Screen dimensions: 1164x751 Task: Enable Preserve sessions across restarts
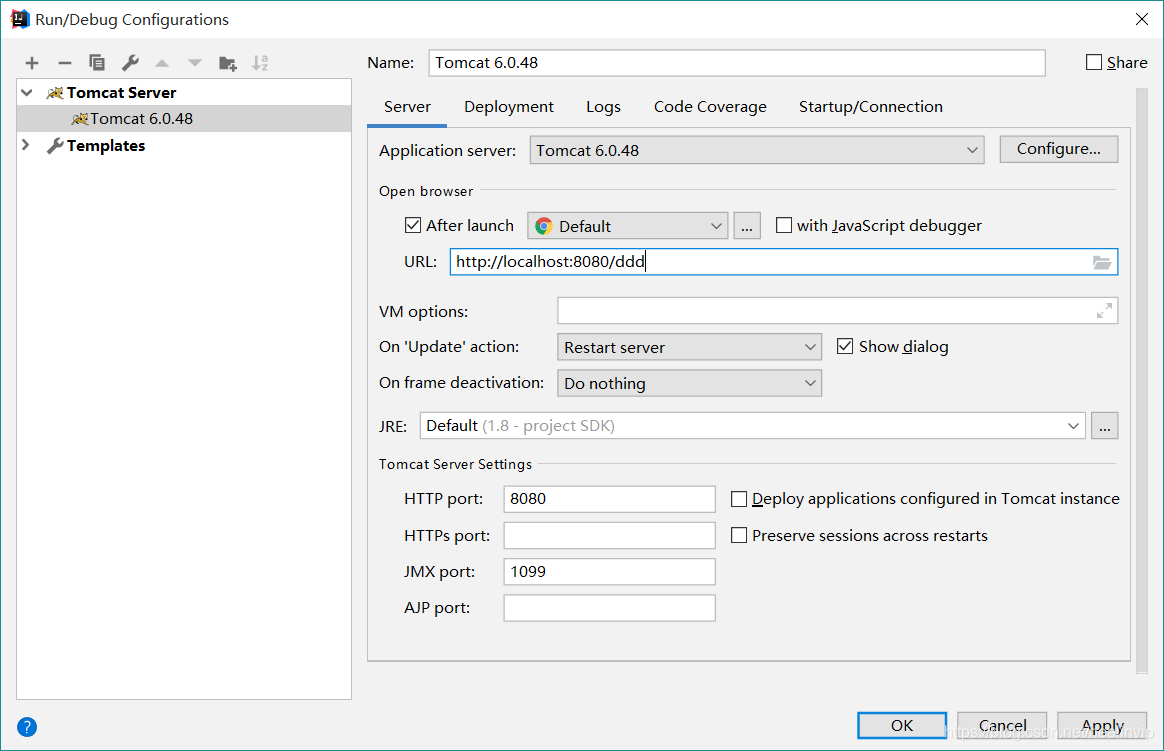(739, 535)
